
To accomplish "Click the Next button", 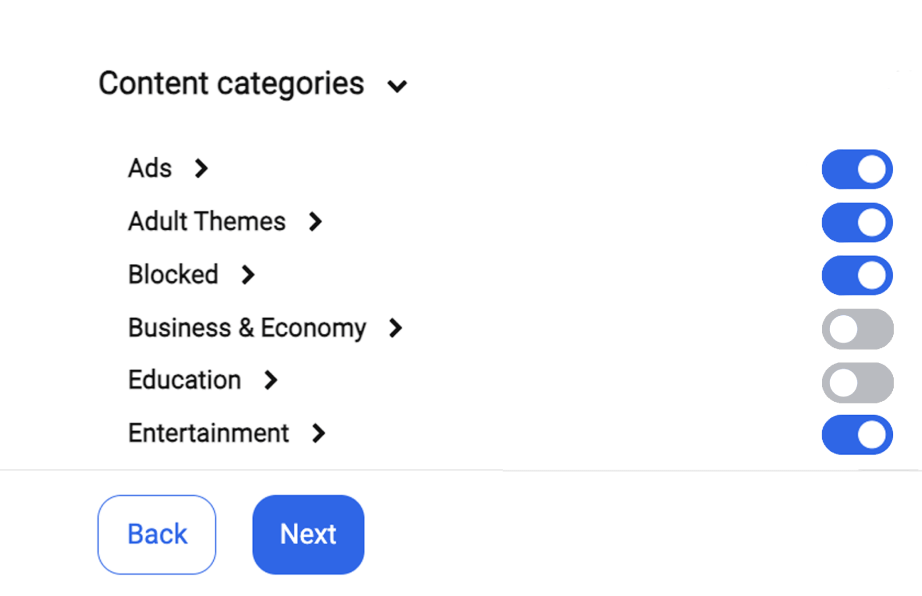I will point(308,534).
